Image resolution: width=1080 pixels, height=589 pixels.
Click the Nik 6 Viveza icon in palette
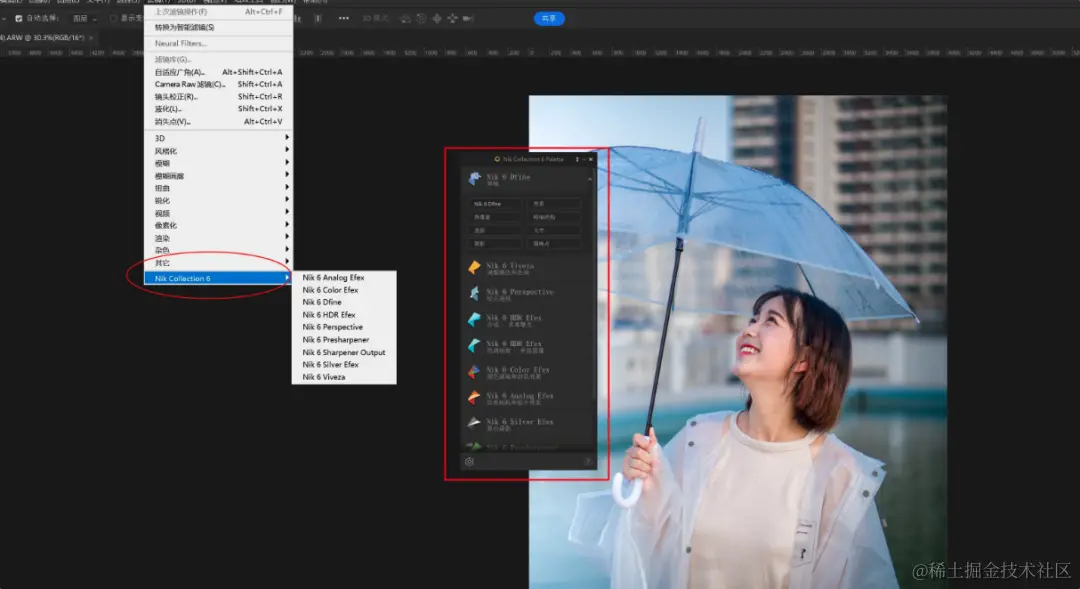pyautogui.click(x=474, y=267)
